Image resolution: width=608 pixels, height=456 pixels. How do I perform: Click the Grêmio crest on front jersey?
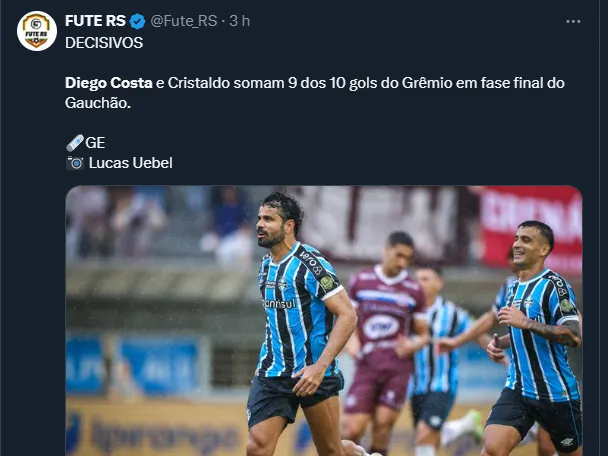(x=282, y=284)
